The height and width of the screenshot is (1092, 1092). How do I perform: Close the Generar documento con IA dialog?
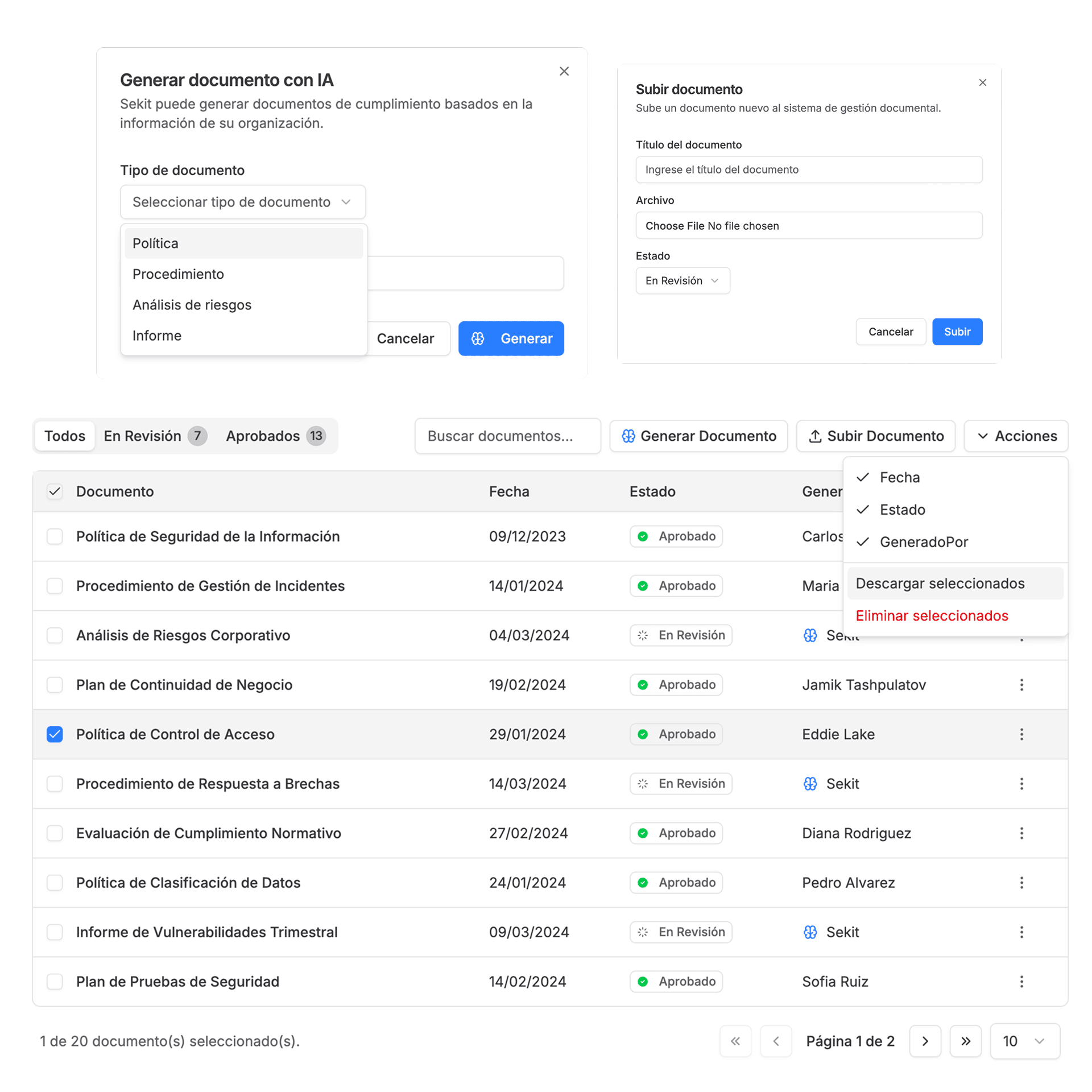(564, 71)
